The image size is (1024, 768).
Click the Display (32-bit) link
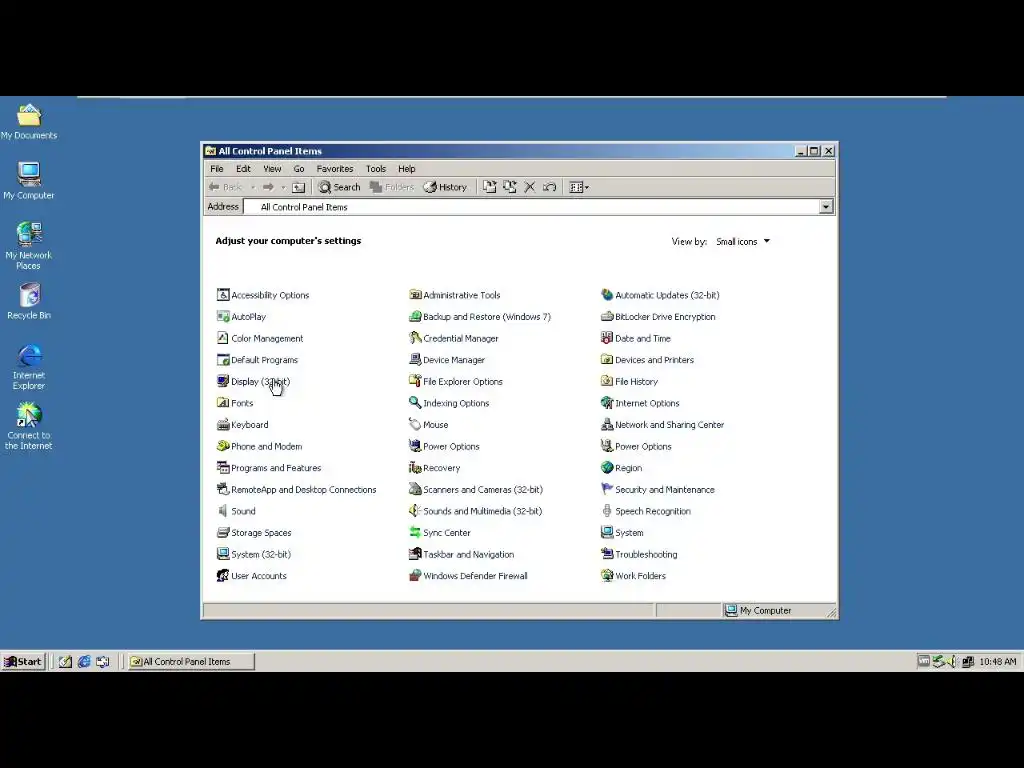(260, 381)
